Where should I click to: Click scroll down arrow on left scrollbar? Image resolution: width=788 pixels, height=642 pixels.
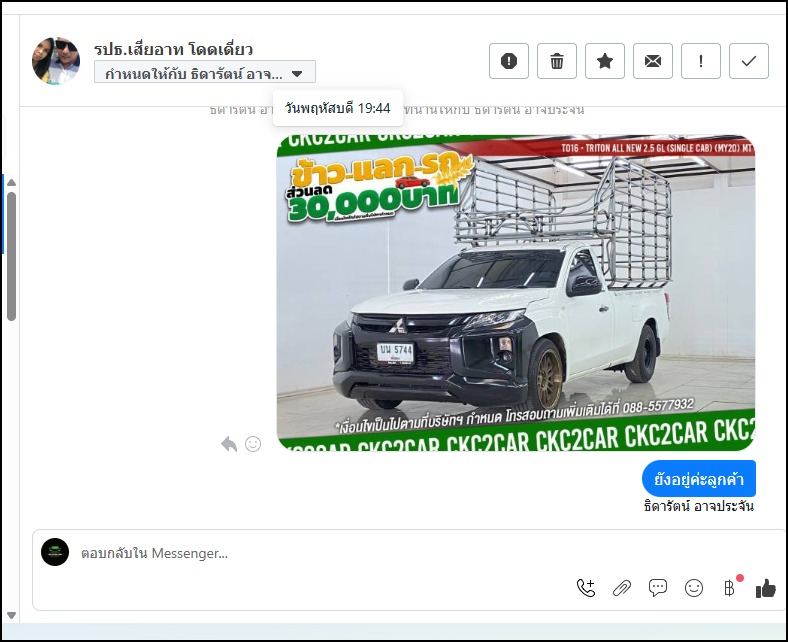12,615
